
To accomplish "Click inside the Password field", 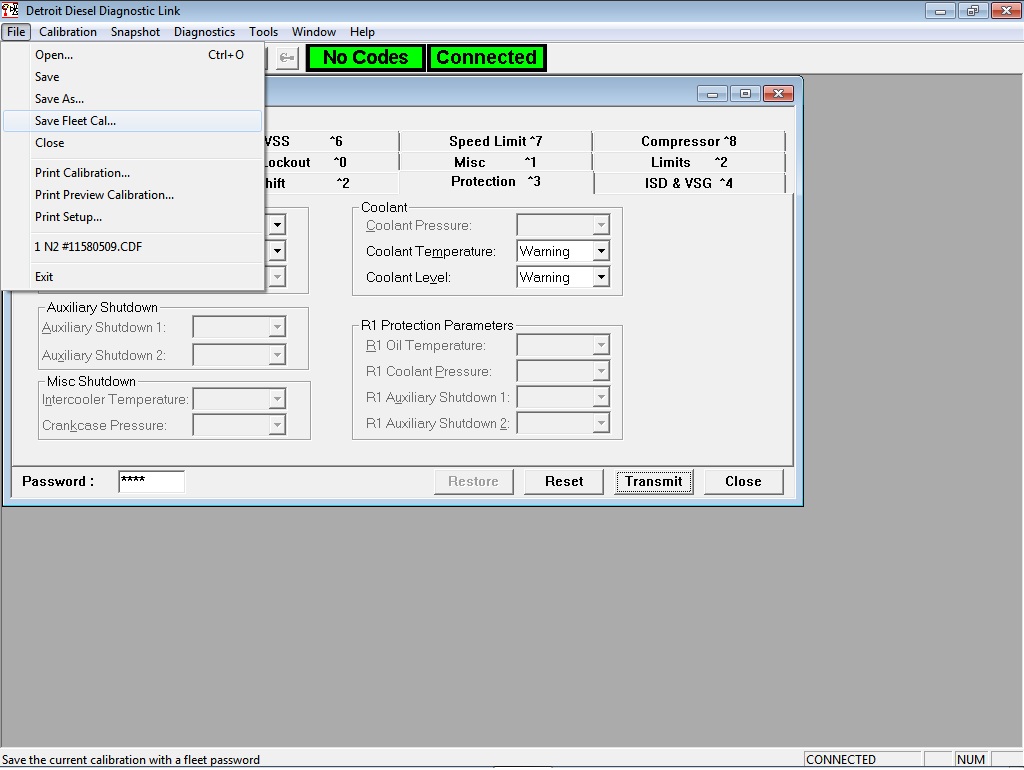I will click(150, 481).
